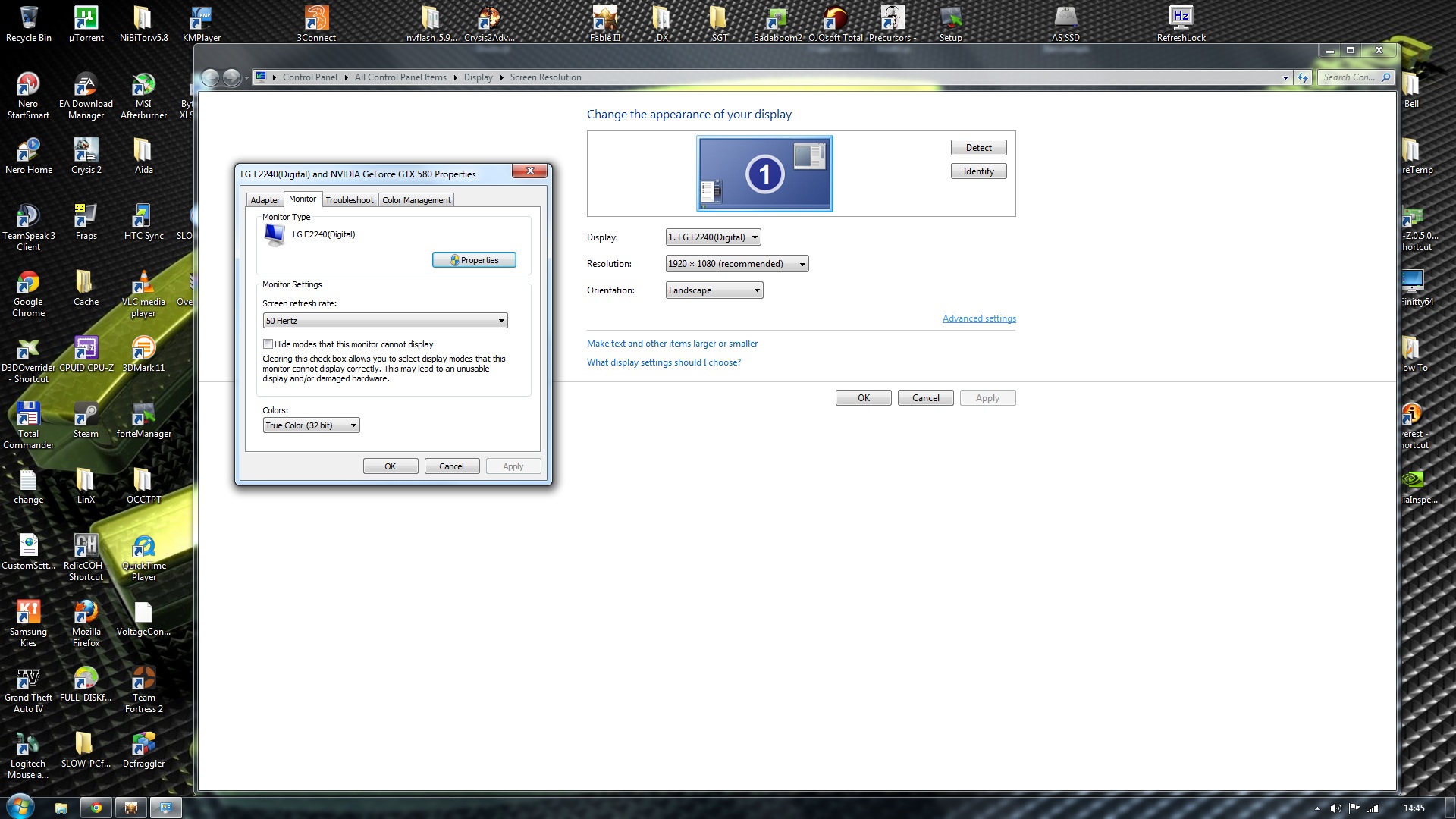Click the volume icon in system tray
Viewport: 1456px width, 819px height.
[1335, 808]
